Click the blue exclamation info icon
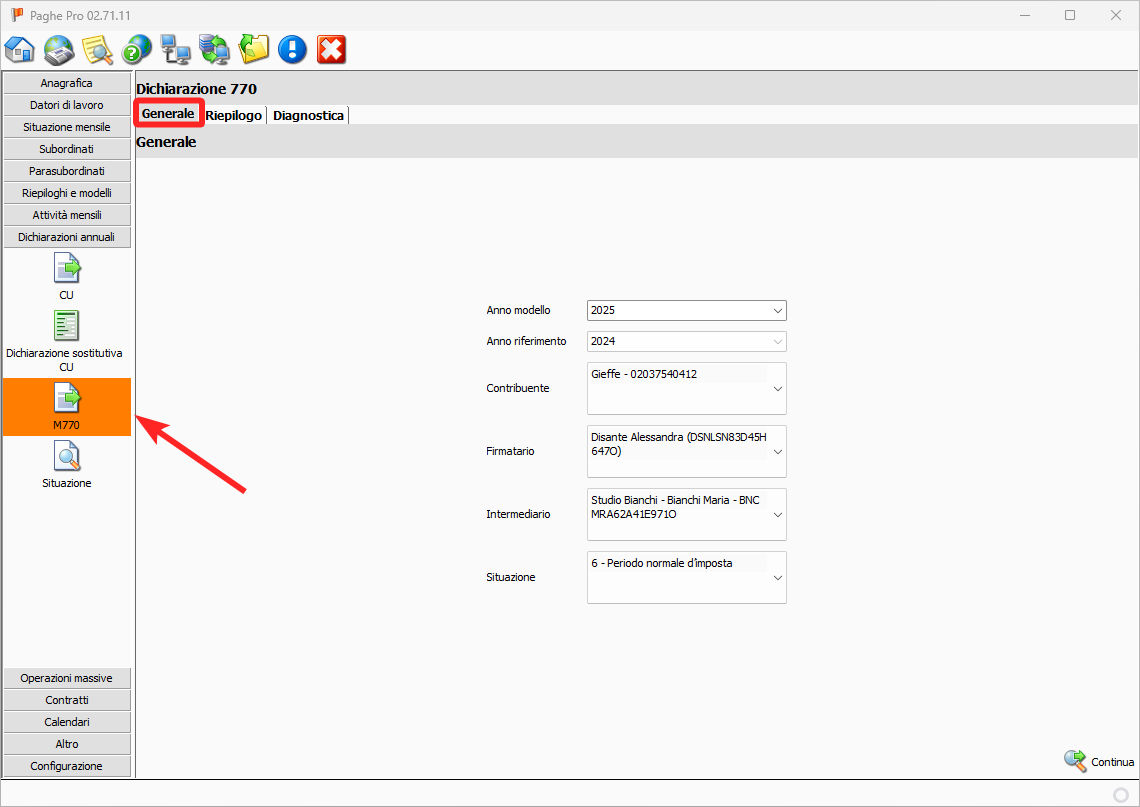Viewport: 1140px width, 807px height. click(x=292, y=49)
